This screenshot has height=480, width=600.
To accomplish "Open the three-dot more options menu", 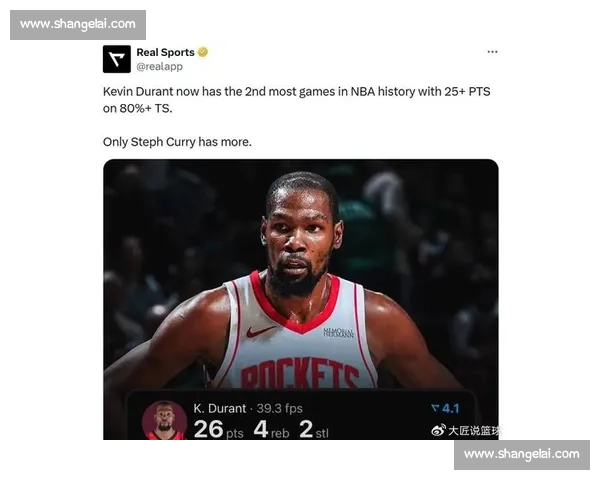I will (492, 52).
